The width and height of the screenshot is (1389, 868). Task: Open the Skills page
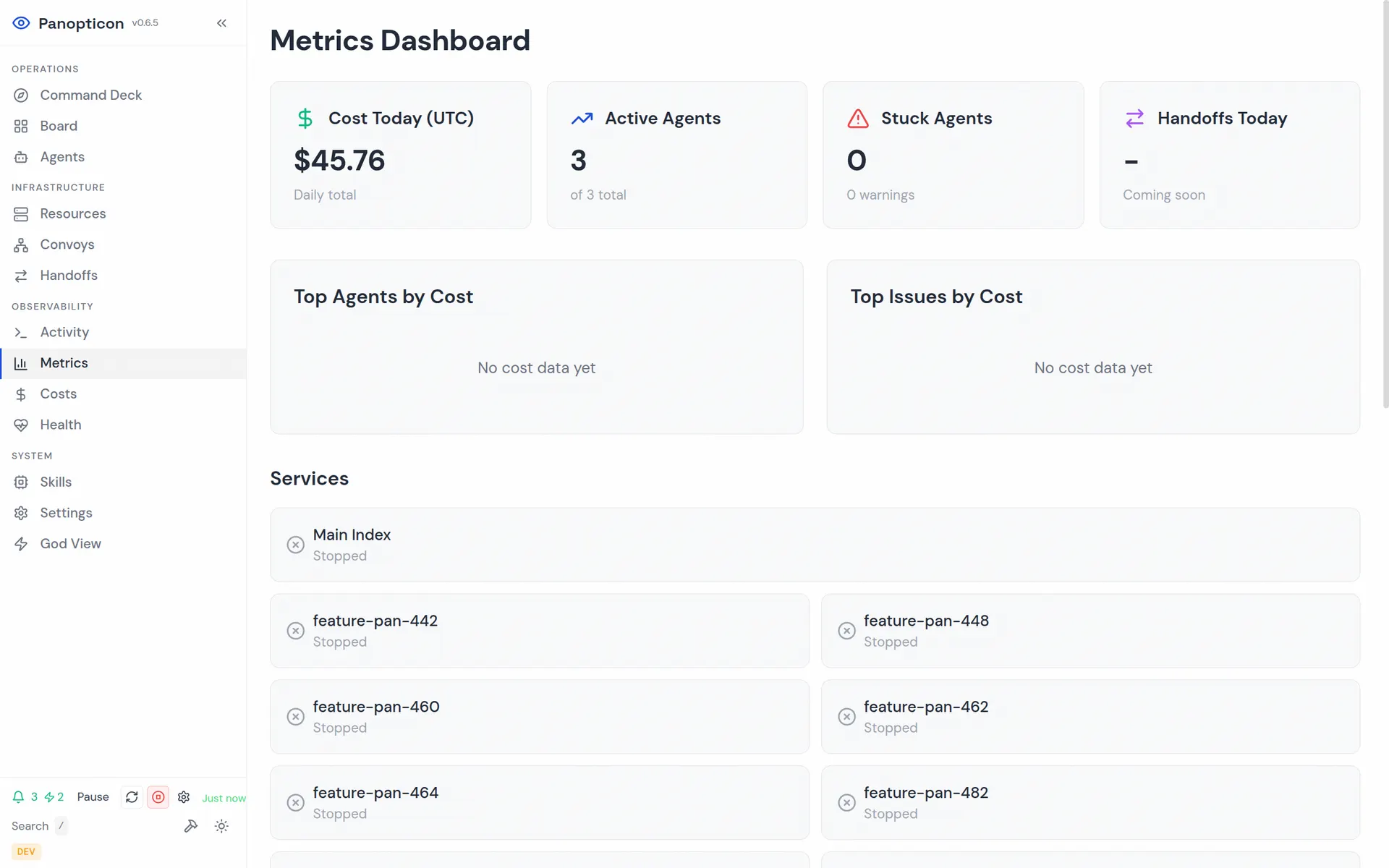coord(123,482)
